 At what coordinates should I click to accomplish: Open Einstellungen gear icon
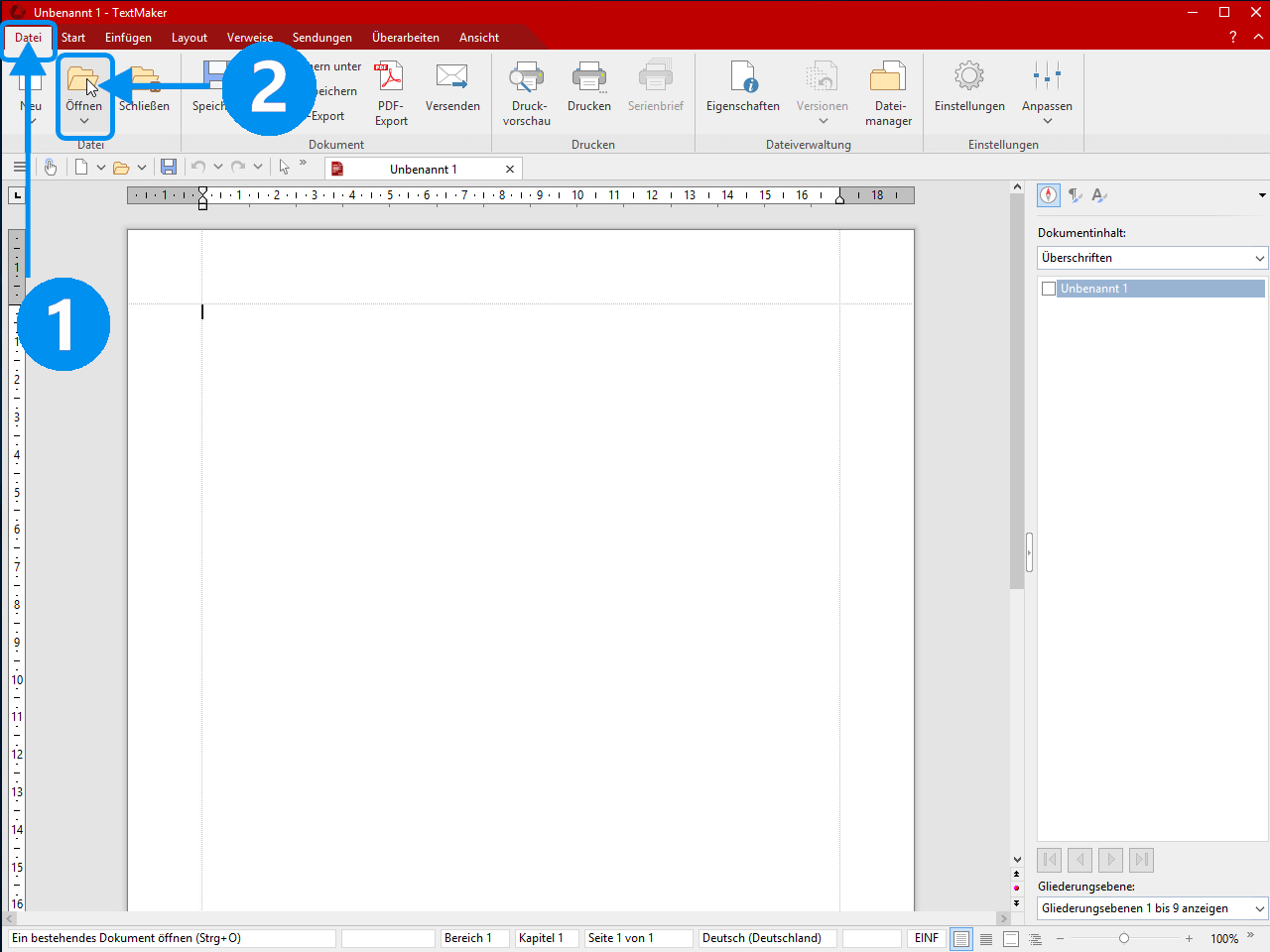point(969,76)
